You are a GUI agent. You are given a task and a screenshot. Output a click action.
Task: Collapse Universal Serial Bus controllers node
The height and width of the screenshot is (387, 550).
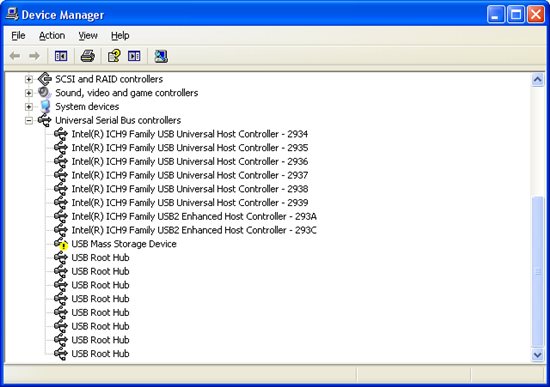(29, 121)
